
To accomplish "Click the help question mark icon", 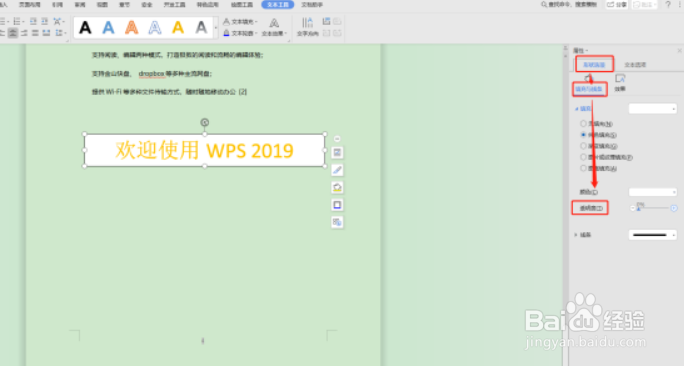I will pyautogui.click(x=668, y=4).
